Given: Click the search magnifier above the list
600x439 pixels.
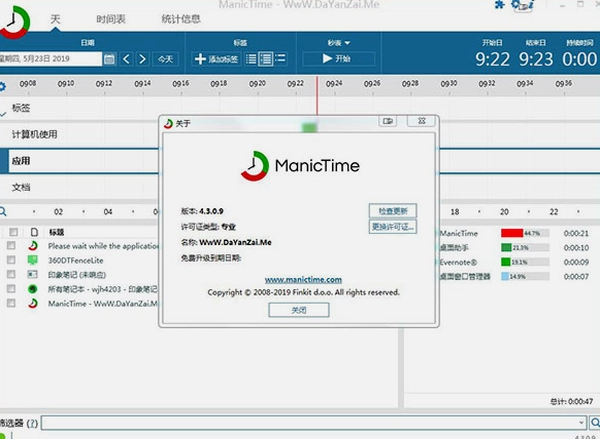Looking at the screenshot, I should [3, 212].
